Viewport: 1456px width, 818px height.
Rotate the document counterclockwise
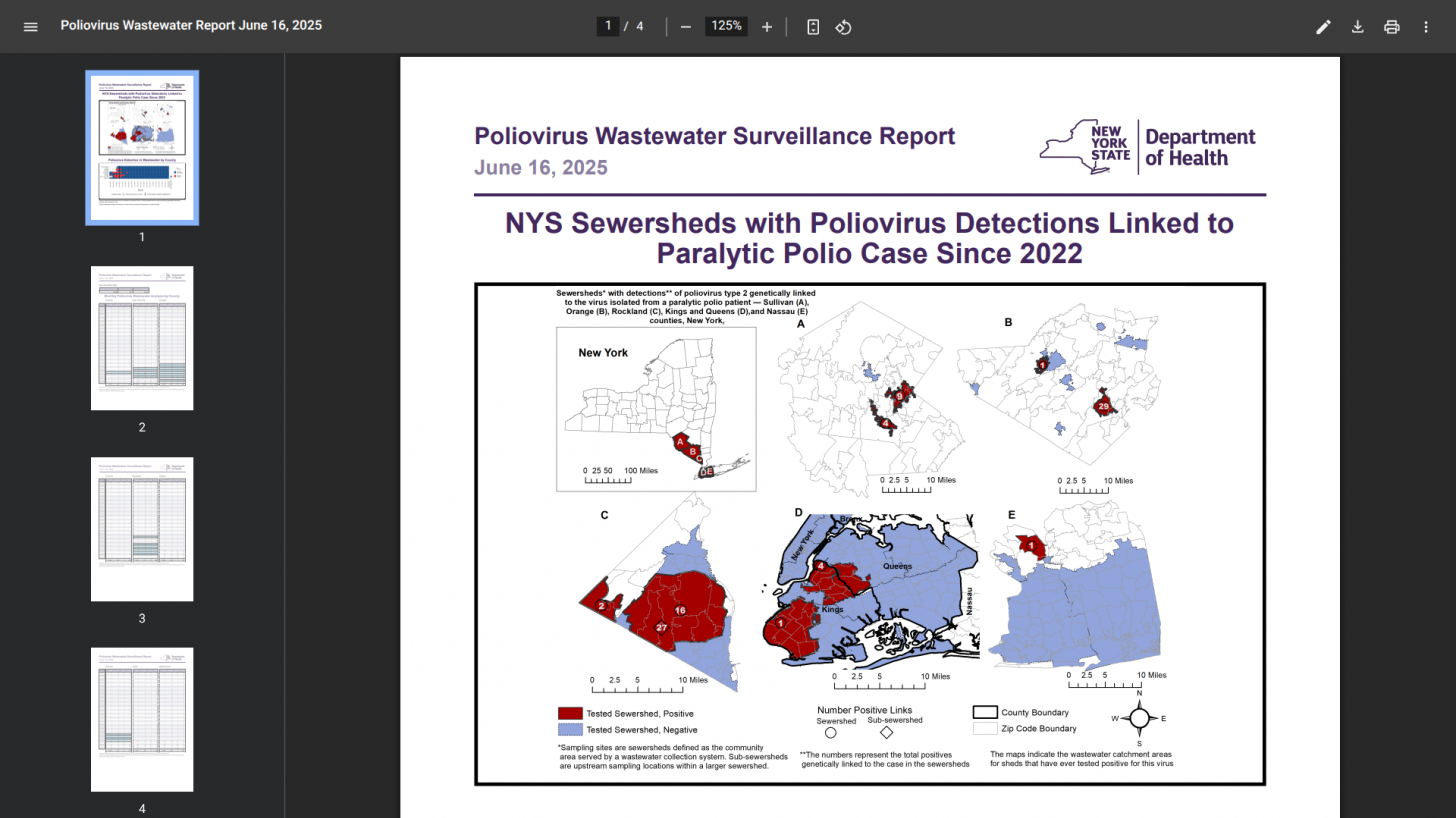click(843, 27)
